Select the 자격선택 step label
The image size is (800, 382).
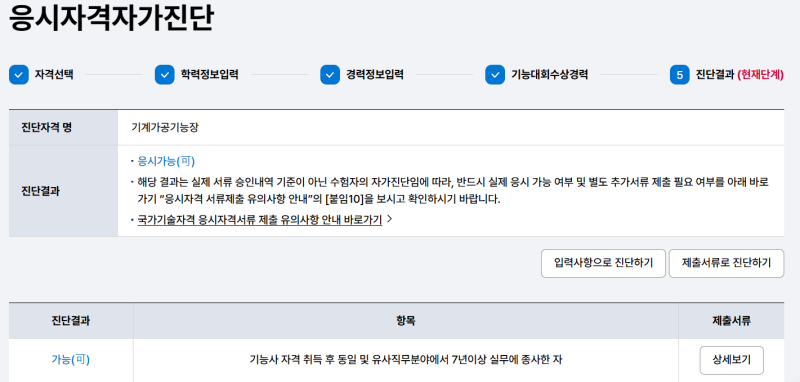coord(54,75)
